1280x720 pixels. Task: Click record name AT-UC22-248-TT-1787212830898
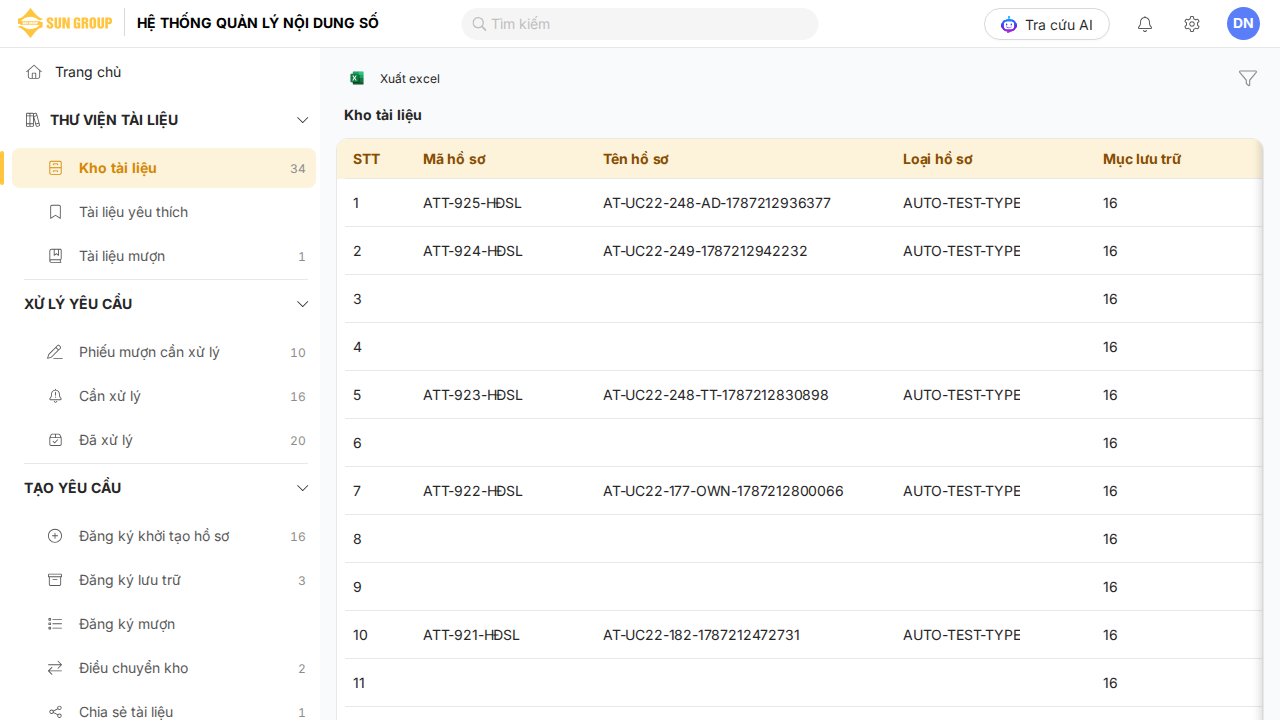(716, 395)
